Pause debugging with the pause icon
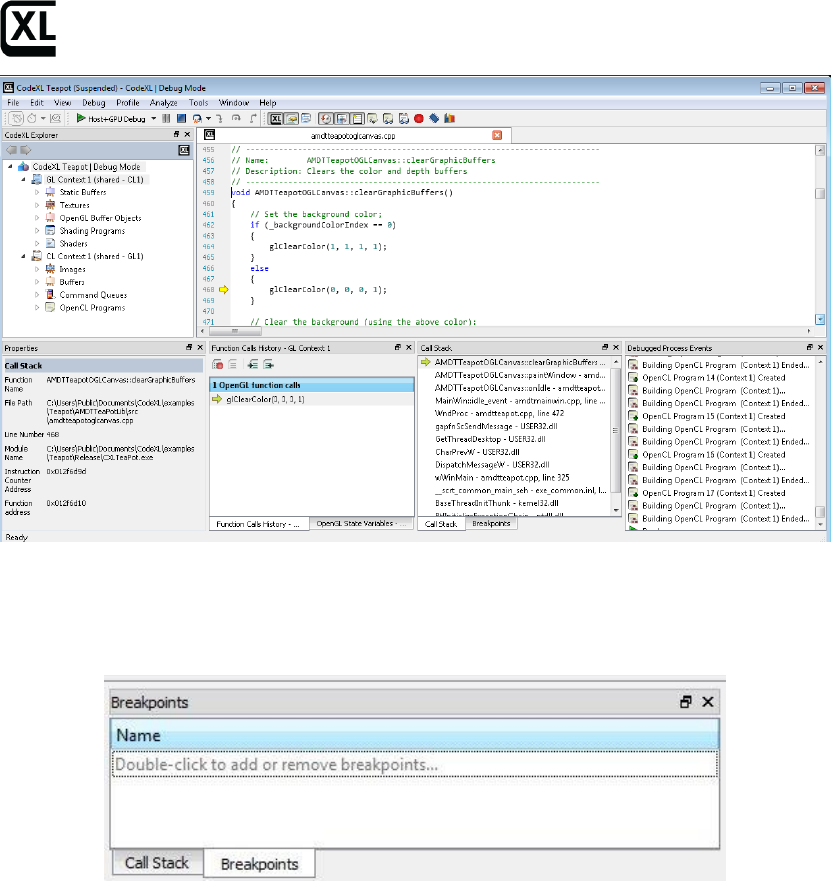This screenshot has height=881, width=831. (x=166, y=119)
